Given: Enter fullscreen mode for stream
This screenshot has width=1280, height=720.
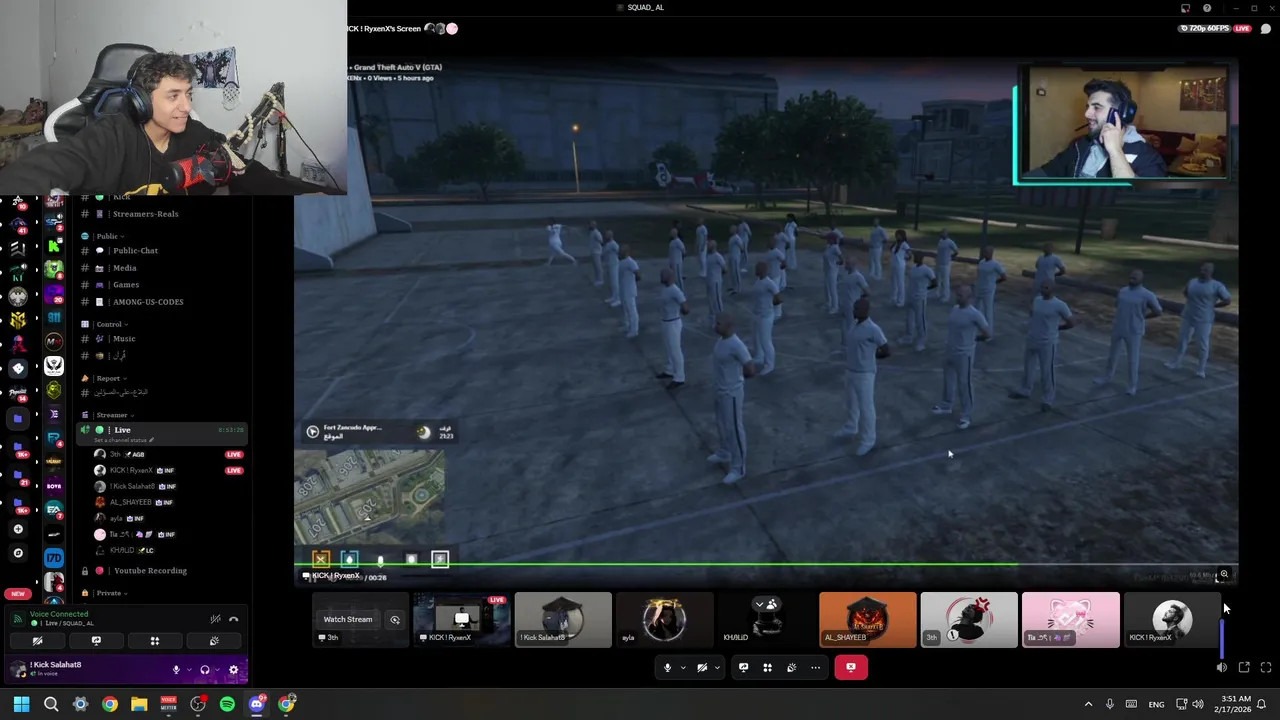Looking at the screenshot, I should click(x=1265, y=667).
